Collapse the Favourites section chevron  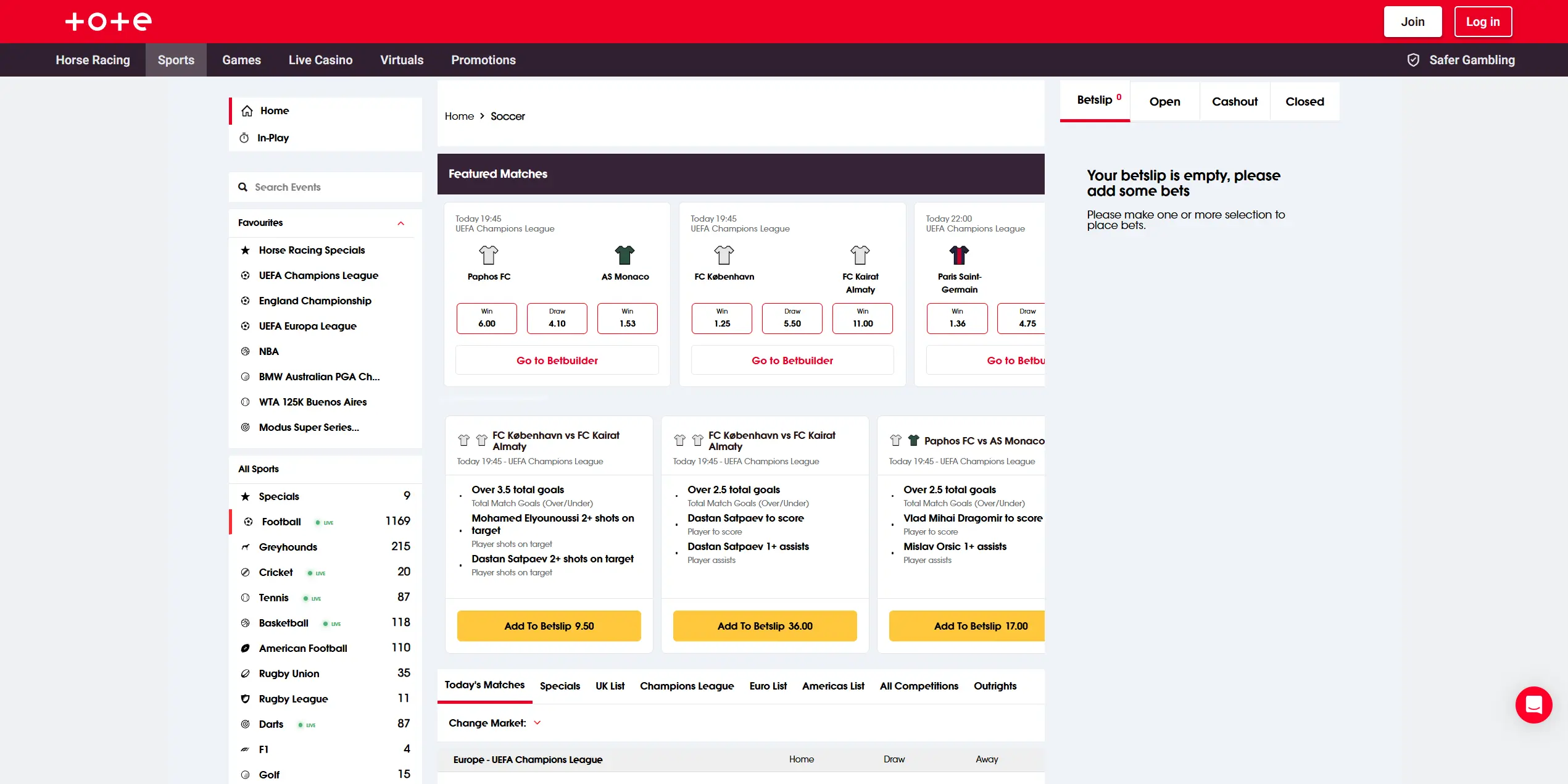pyautogui.click(x=401, y=223)
